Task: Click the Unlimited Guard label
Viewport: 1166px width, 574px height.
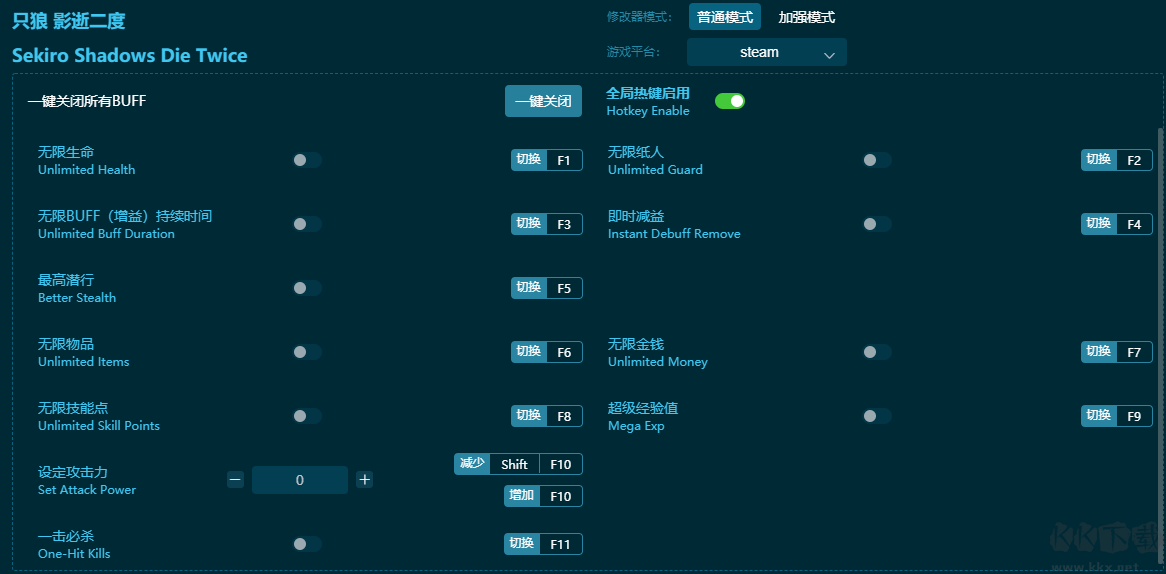Action: [x=655, y=170]
